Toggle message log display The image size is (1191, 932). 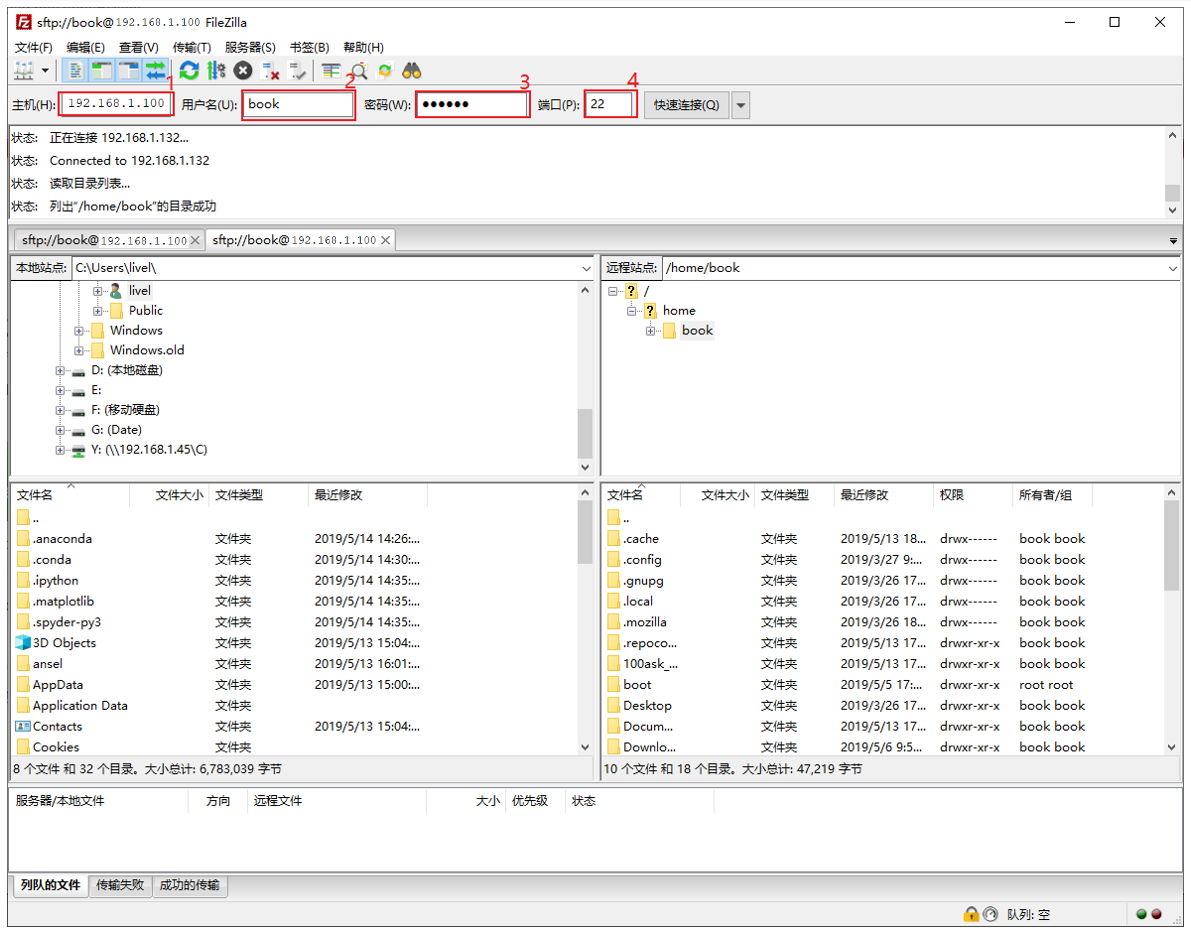point(74,71)
